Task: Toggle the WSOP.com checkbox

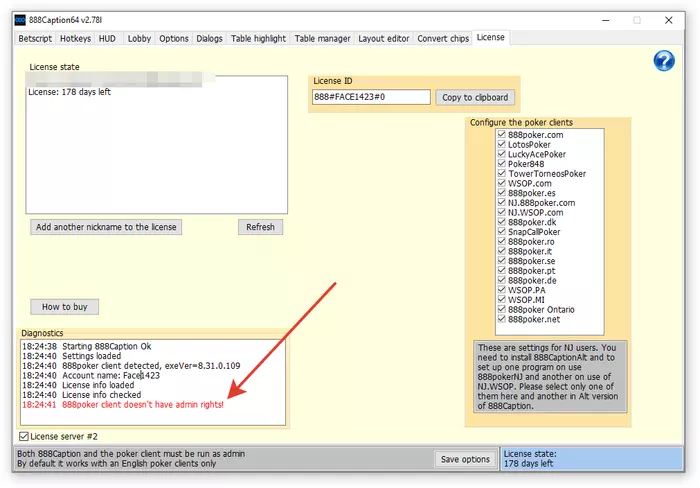Action: (x=501, y=183)
